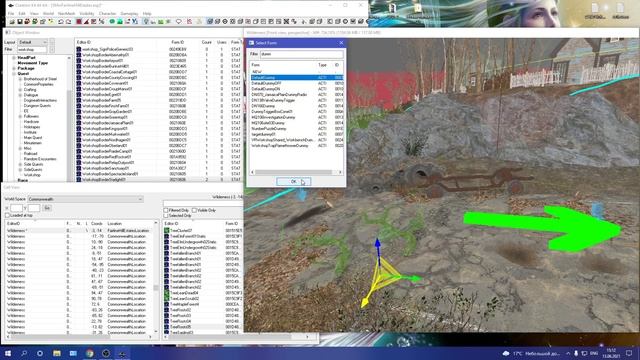Click the Redo toolbar icon

pos(68,21)
